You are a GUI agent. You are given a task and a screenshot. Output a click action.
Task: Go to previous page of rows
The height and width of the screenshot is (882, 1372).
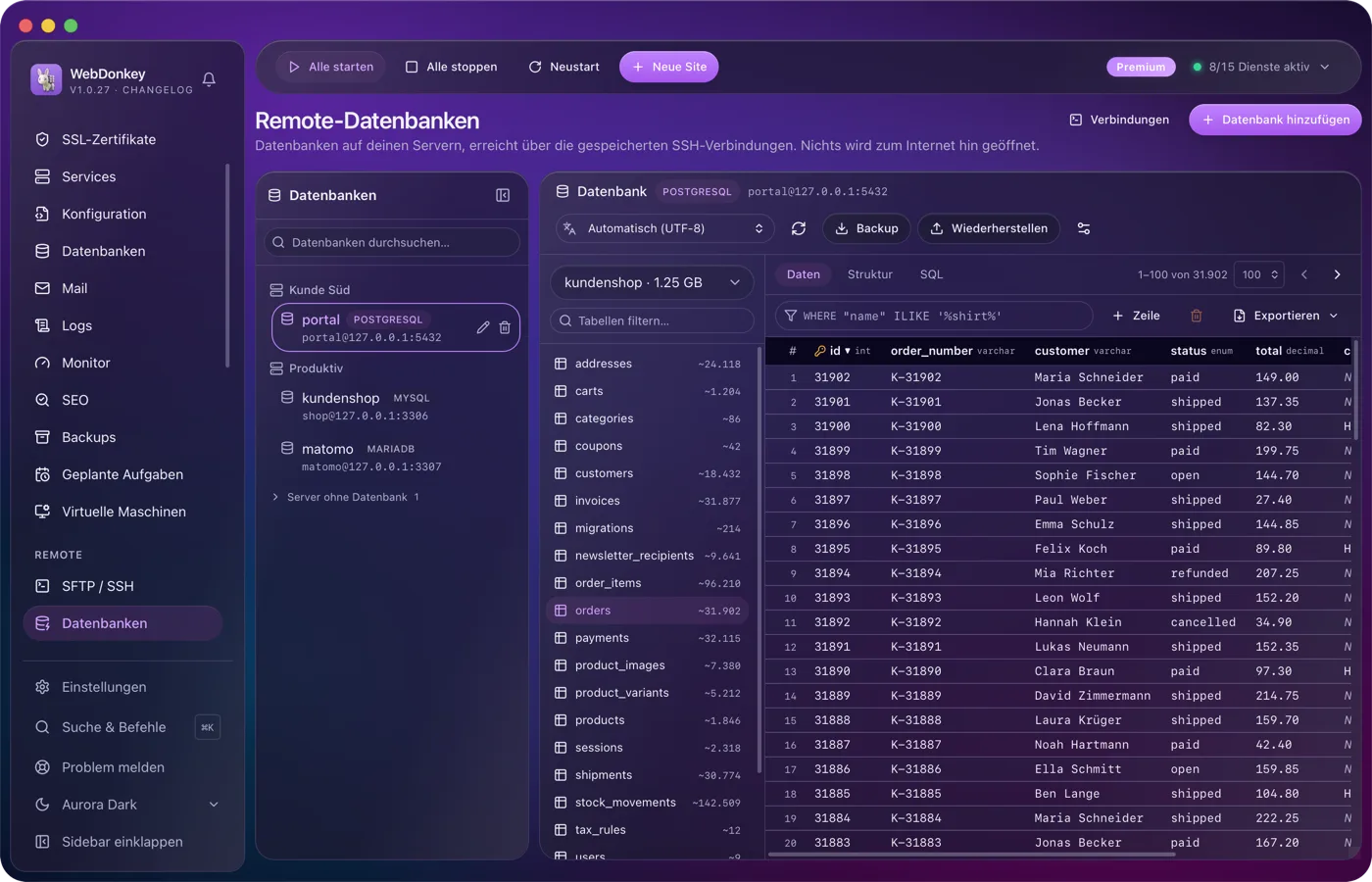[1304, 274]
